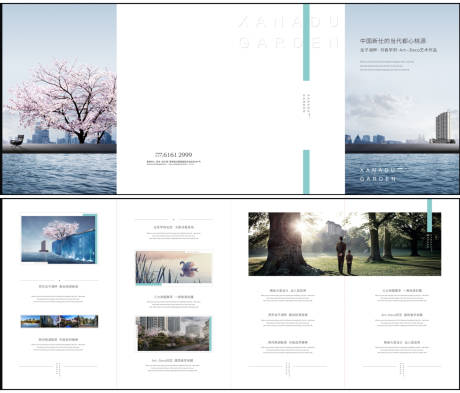
Task: Click the office chair beside the water
Action: (x=17, y=140)
